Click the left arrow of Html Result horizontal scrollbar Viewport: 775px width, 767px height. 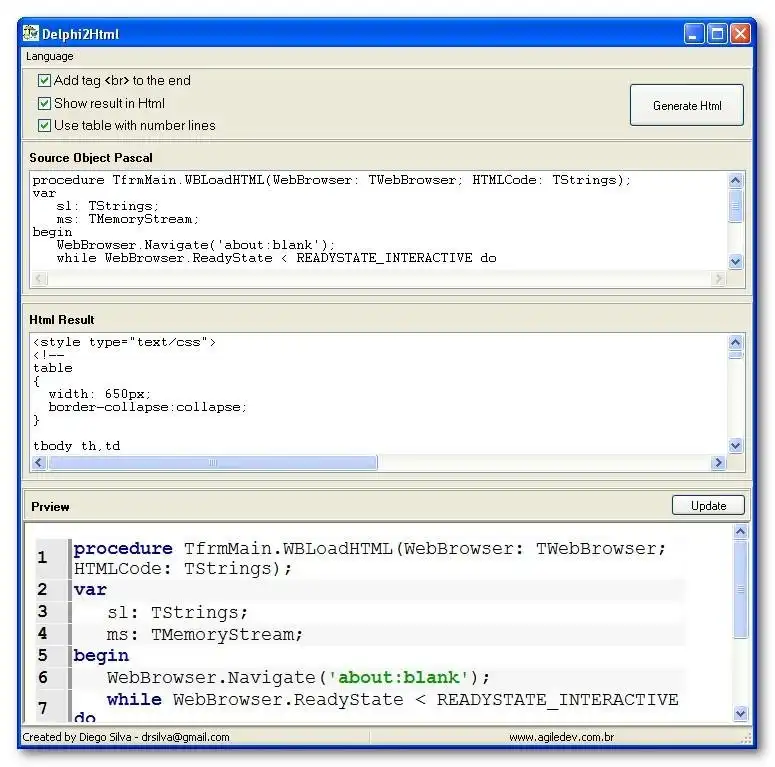coord(39,463)
